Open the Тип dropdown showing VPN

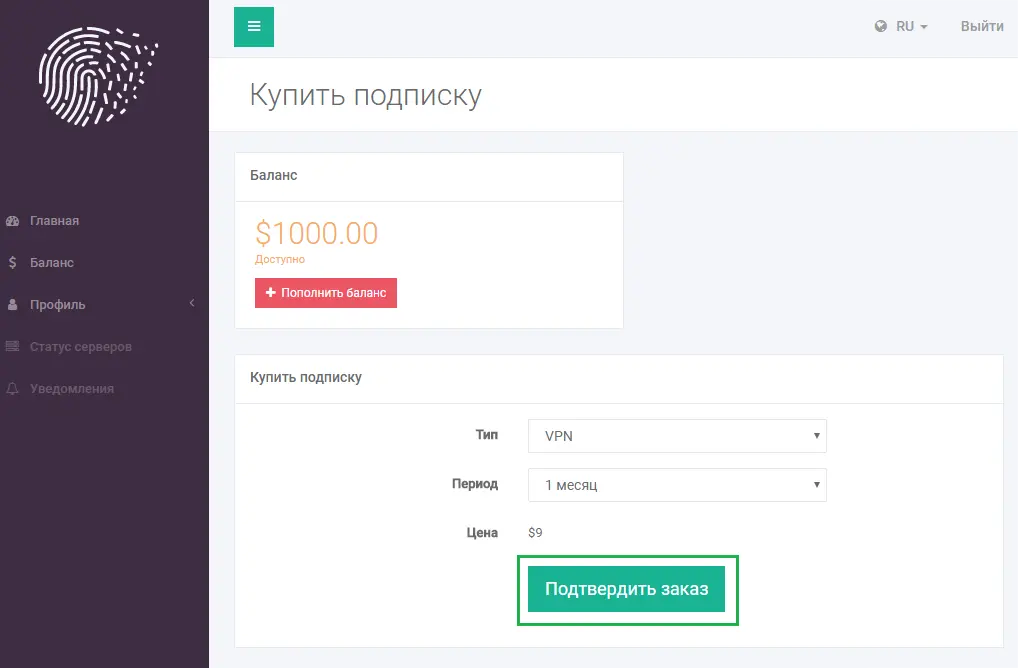(x=677, y=436)
